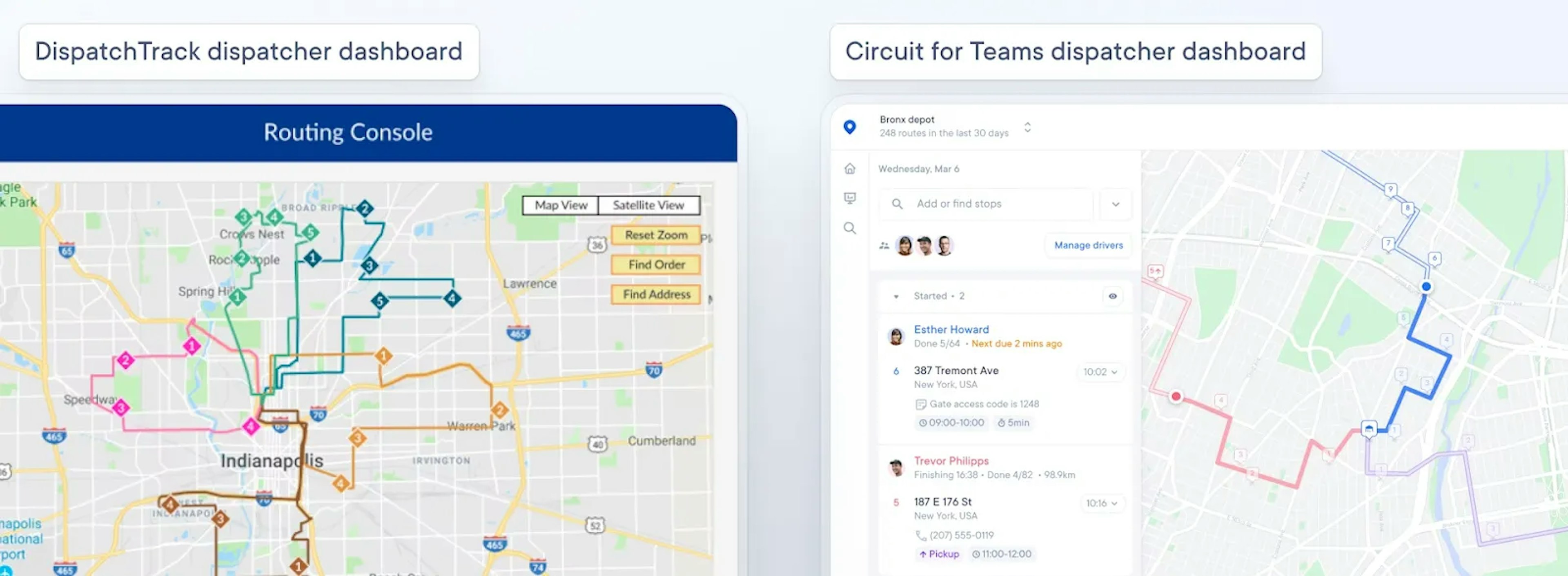
Task: Click Manage drivers link in Circuit dashboard
Action: click(1089, 244)
